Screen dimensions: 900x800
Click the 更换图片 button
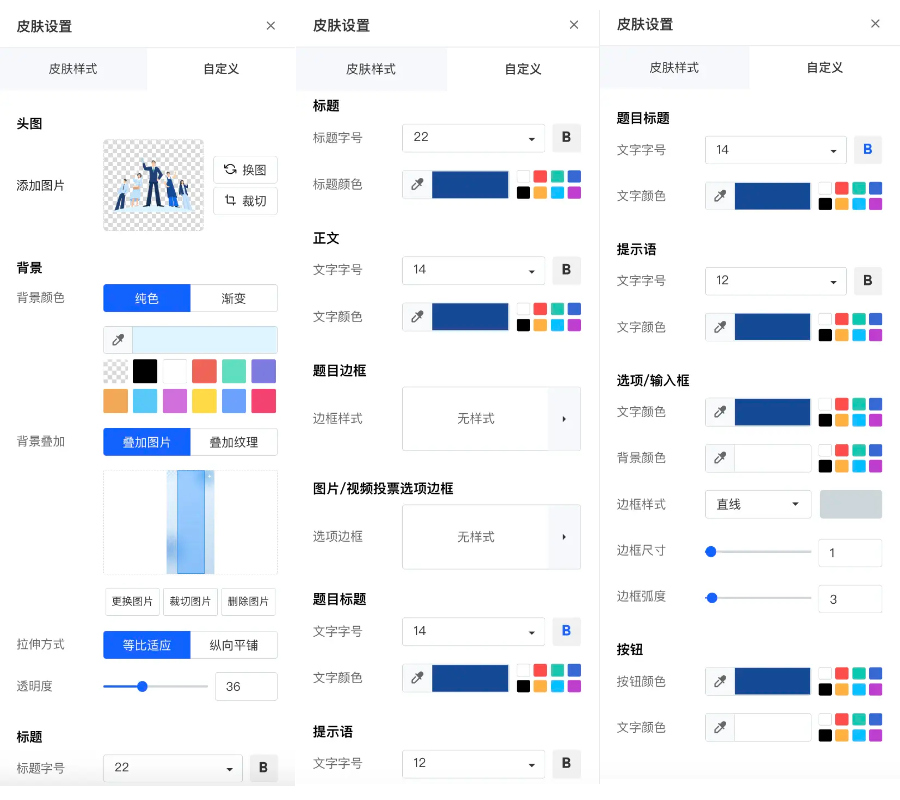pos(132,602)
